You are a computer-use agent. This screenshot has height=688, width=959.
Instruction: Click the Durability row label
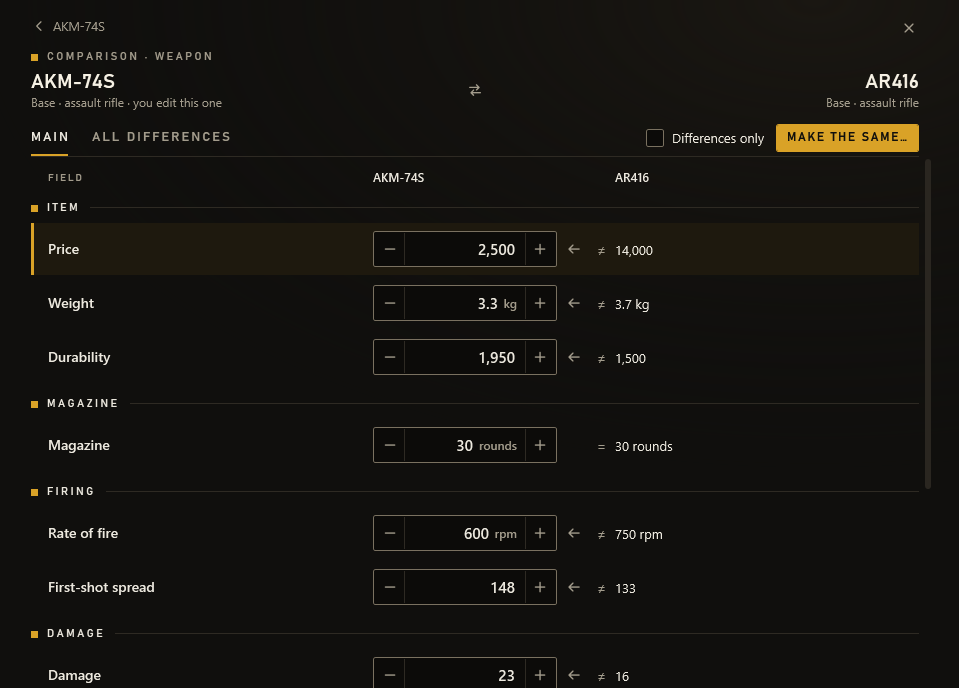pos(79,357)
